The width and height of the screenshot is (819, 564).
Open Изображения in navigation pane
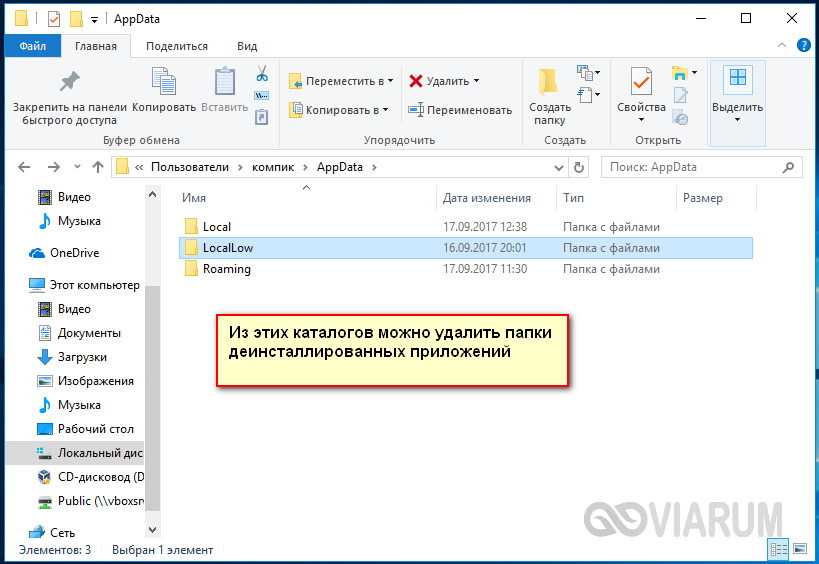[86, 381]
